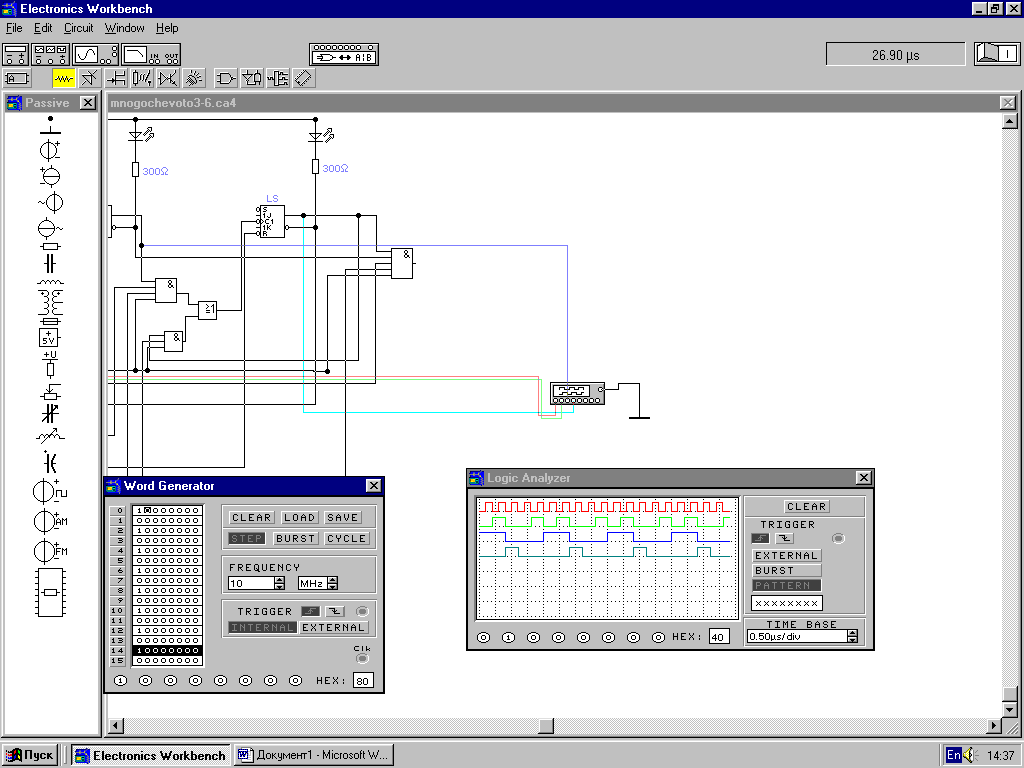Click the Logic Analyzer pattern field xxxxxxxx
1024x768 pixels.
pos(786,603)
